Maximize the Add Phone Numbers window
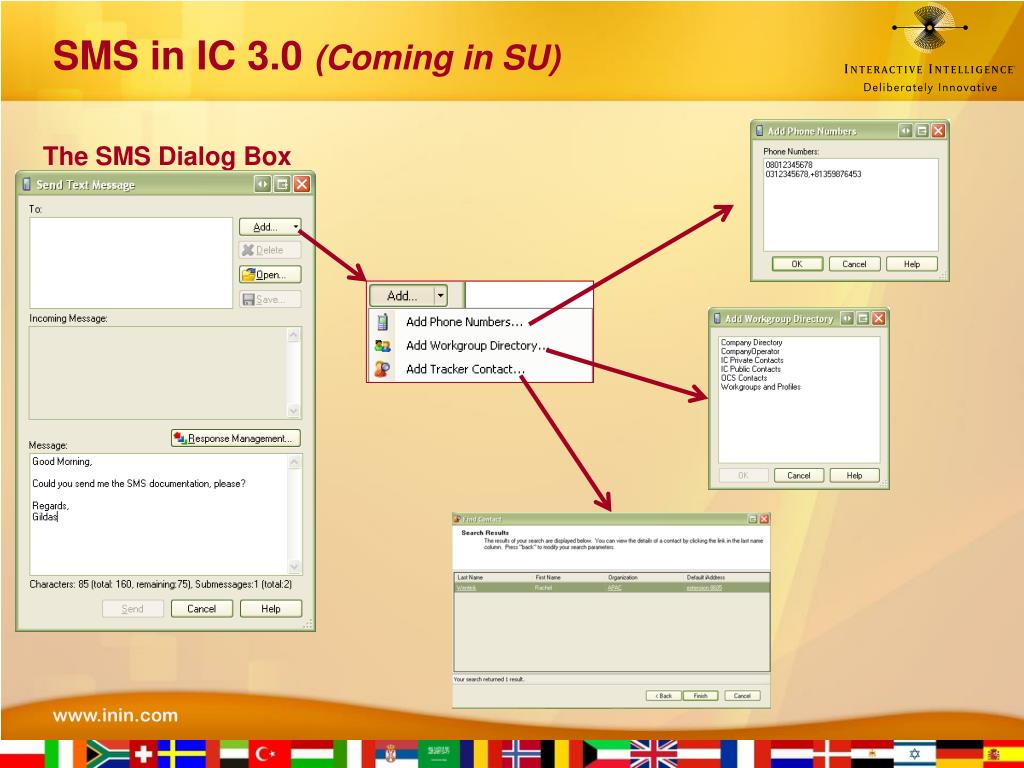Viewport: 1024px width, 768px height. (921, 131)
